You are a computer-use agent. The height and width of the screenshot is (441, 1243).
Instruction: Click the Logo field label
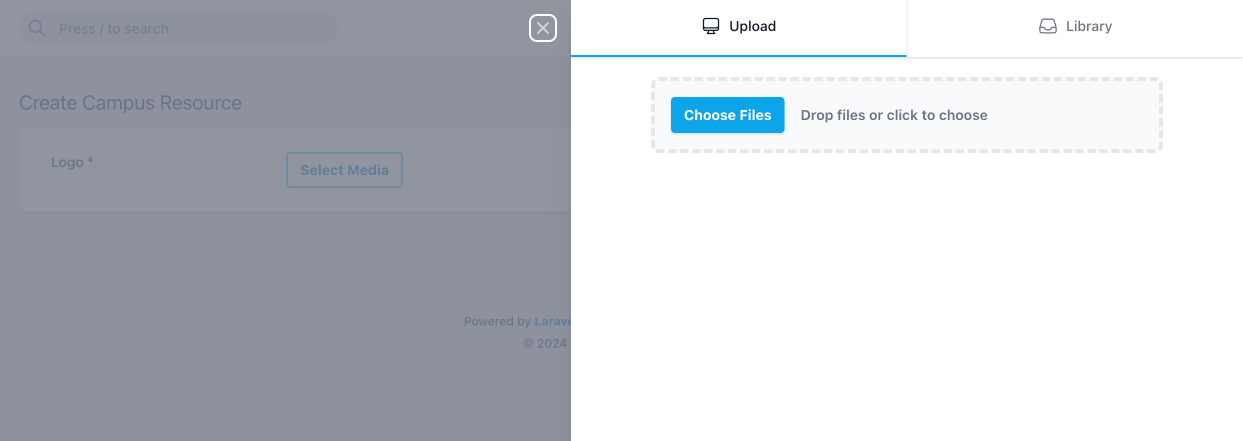pyautogui.click(x=67, y=162)
